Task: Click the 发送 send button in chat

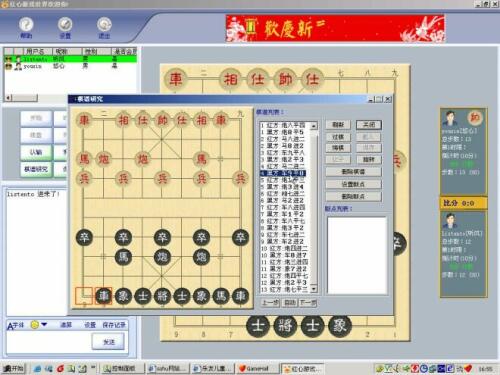Action: coord(109,342)
